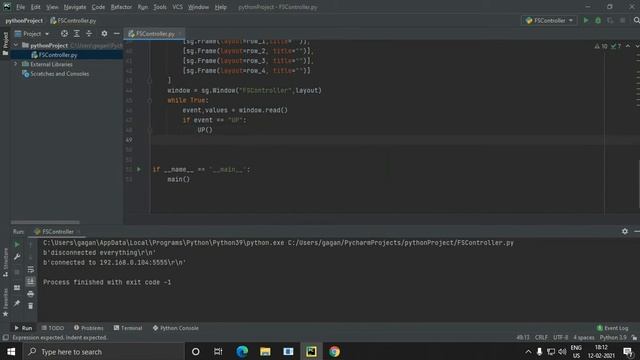Toggle the Project side tool window tab
This screenshot has width=640, height=360.
pyautogui.click(x=5, y=44)
